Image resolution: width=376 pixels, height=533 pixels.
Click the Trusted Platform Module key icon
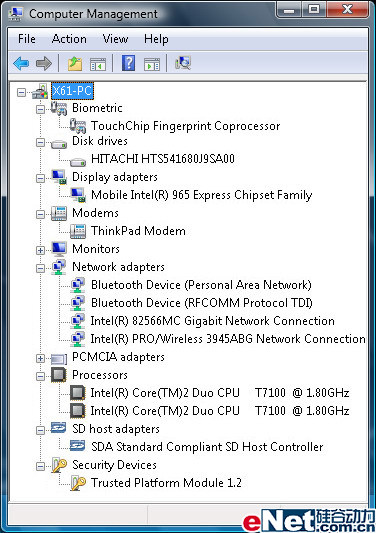pos(78,483)
